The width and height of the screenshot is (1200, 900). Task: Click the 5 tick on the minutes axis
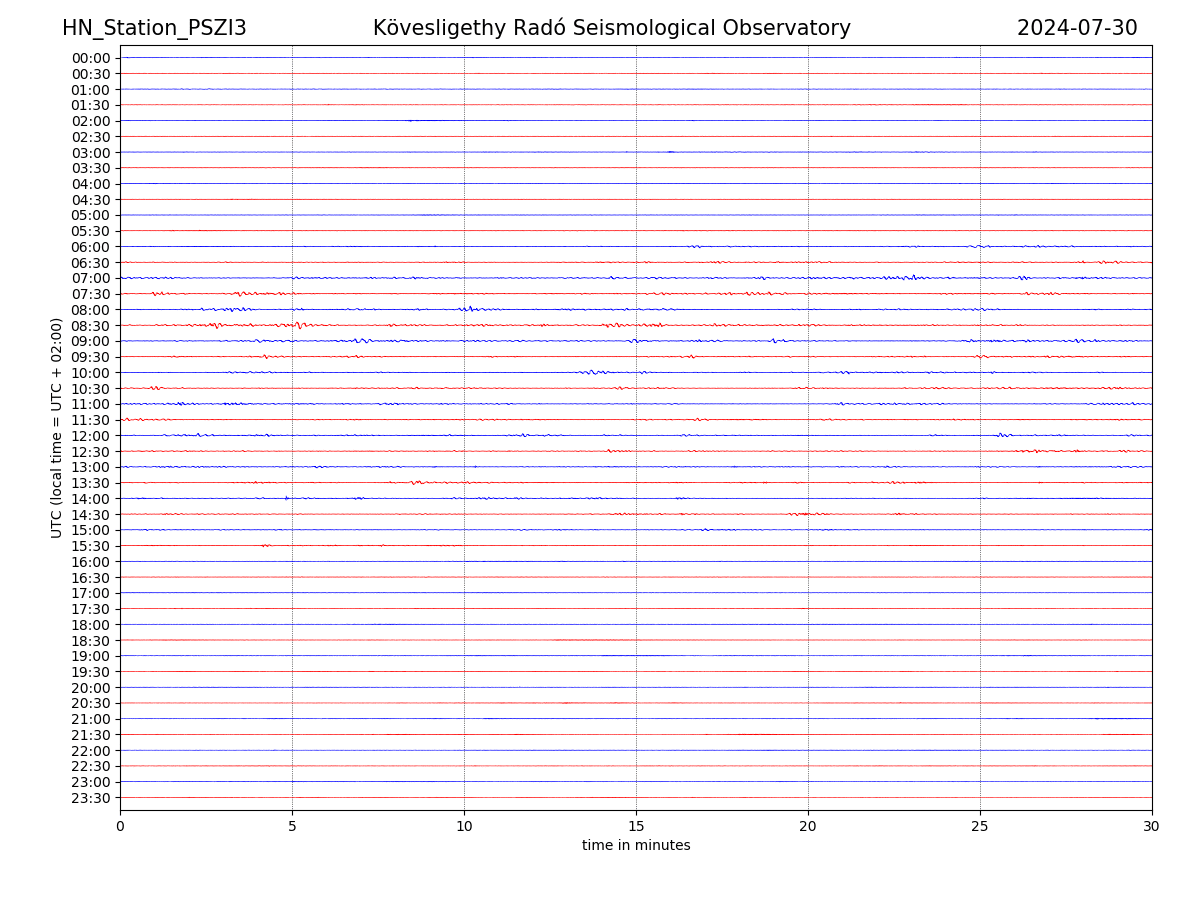292,826
